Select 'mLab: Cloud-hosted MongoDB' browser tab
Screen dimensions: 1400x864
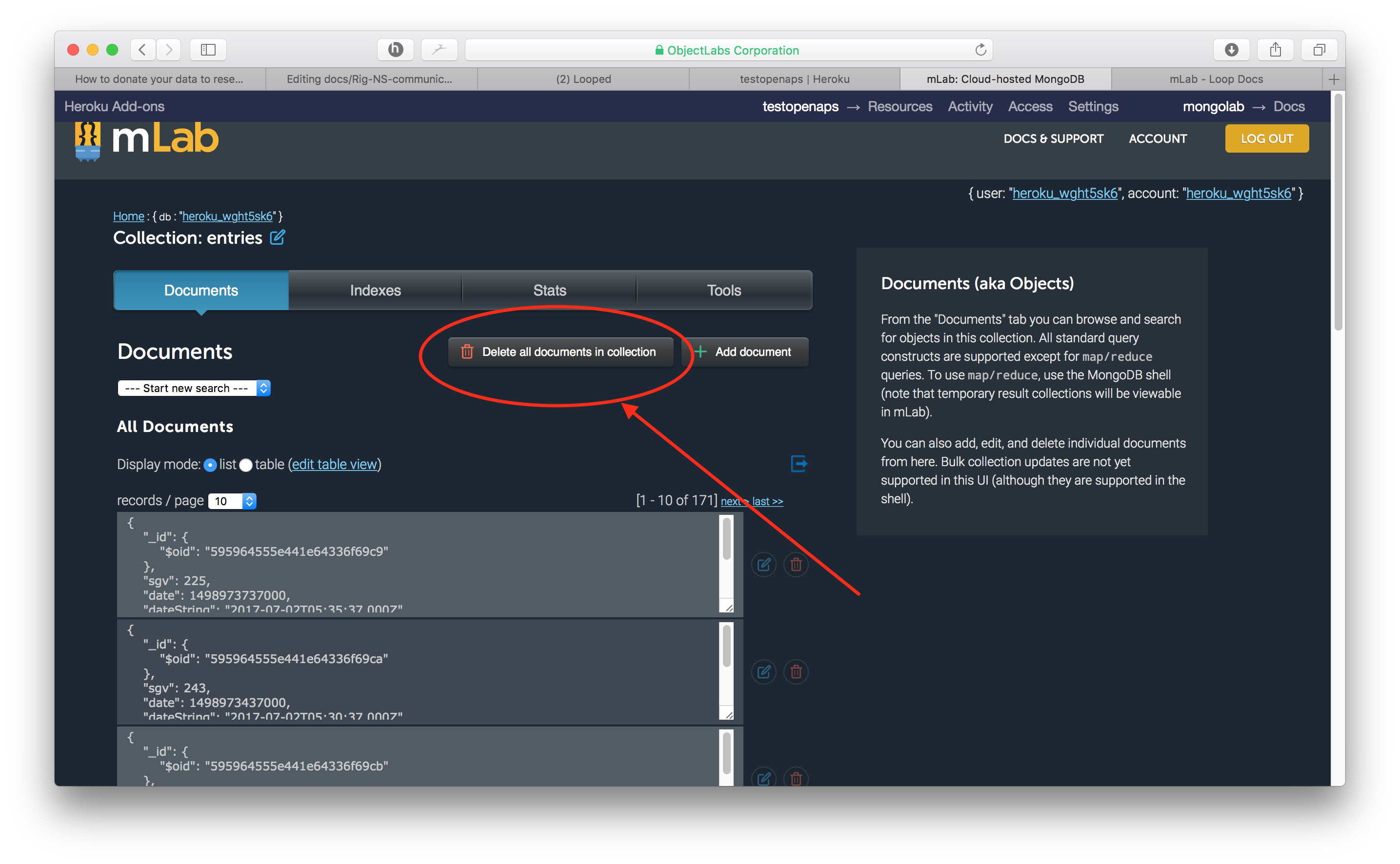(1005, 79)
